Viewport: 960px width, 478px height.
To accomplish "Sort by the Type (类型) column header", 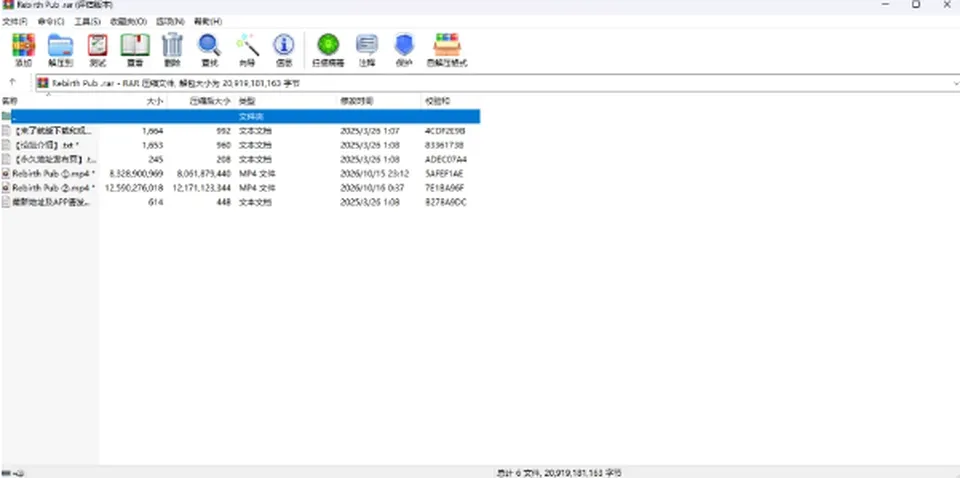I will click(x=286, y=101).
